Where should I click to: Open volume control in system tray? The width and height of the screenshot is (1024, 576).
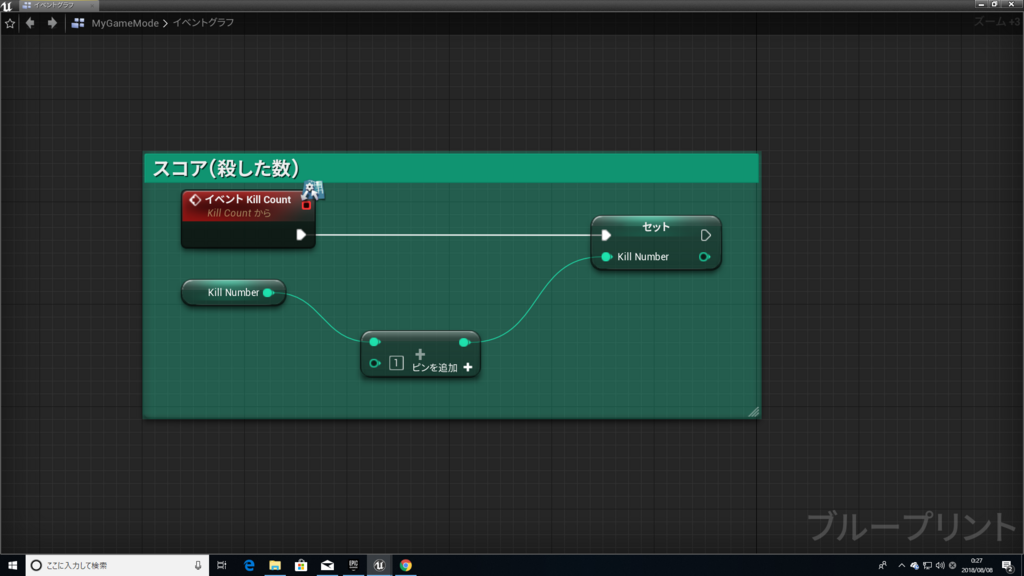940,566
